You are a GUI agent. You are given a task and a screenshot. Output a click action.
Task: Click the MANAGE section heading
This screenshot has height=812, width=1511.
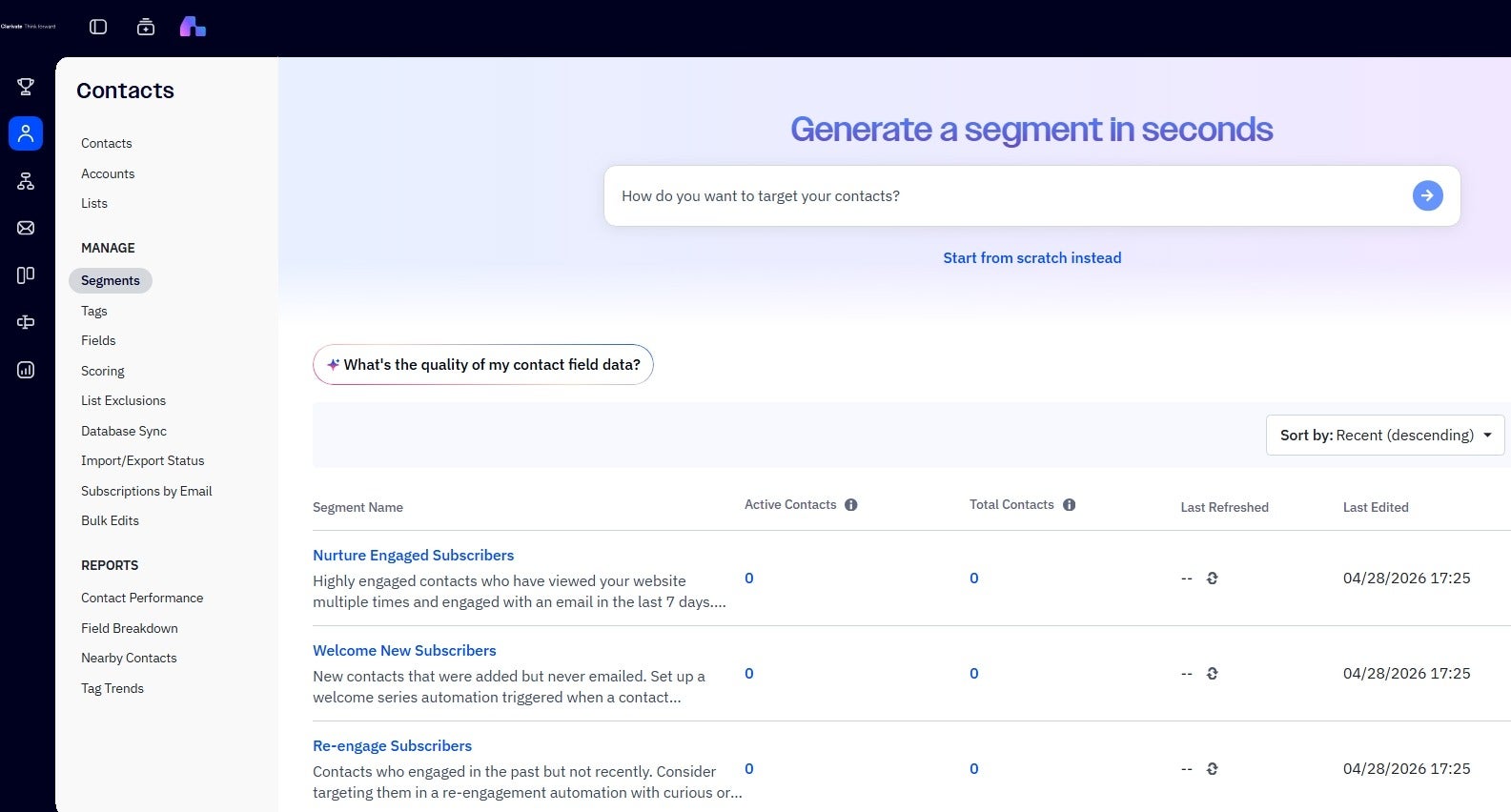pos(108,248)
